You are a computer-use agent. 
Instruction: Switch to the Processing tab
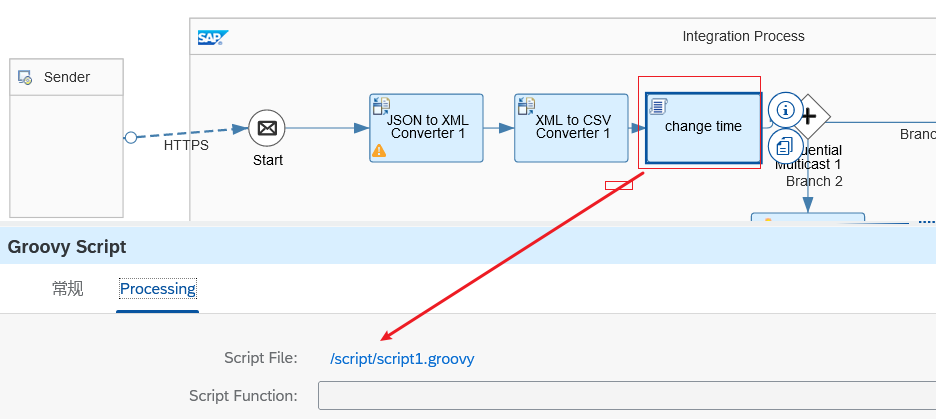157,289
